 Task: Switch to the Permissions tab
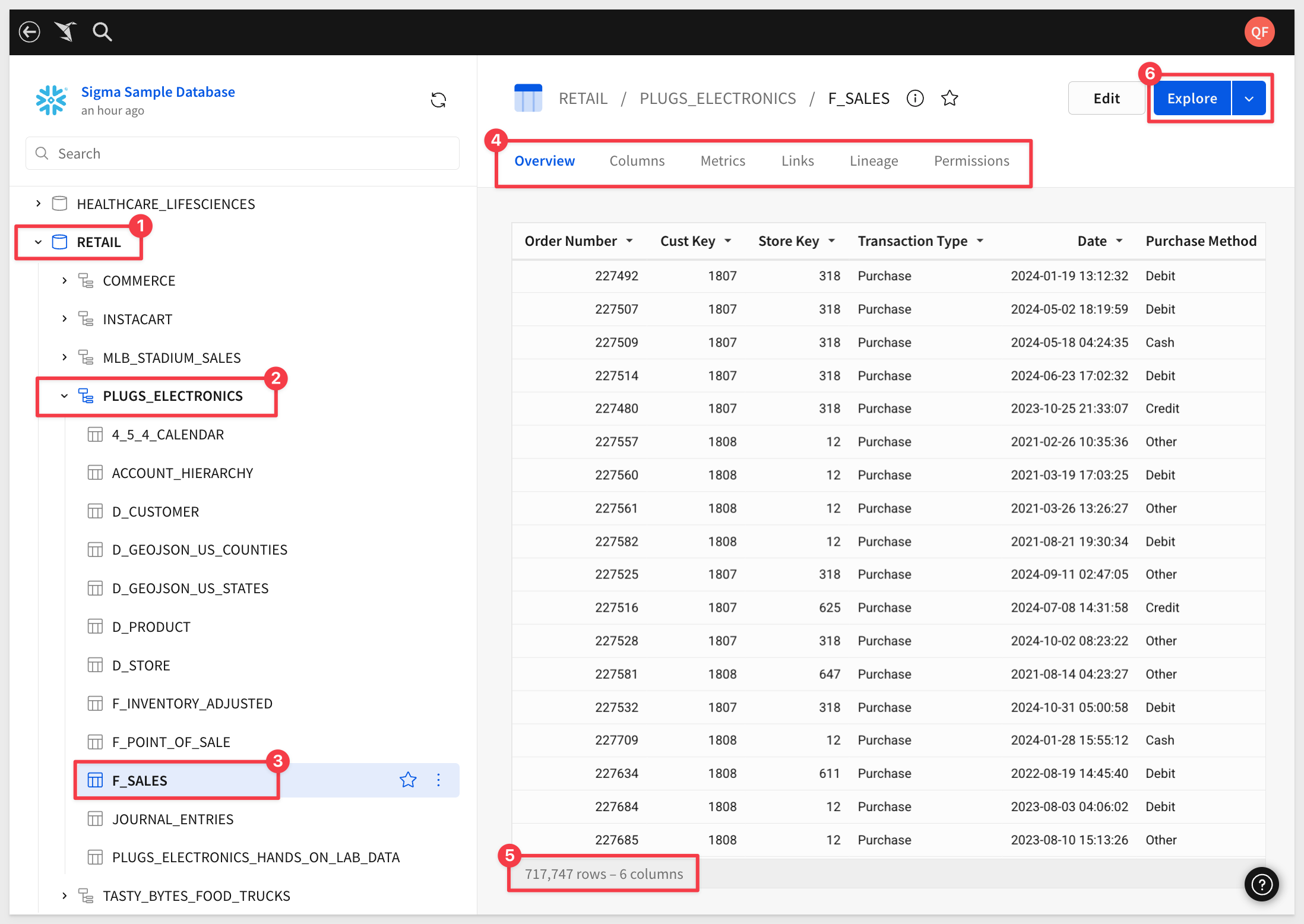pos(971,161)
